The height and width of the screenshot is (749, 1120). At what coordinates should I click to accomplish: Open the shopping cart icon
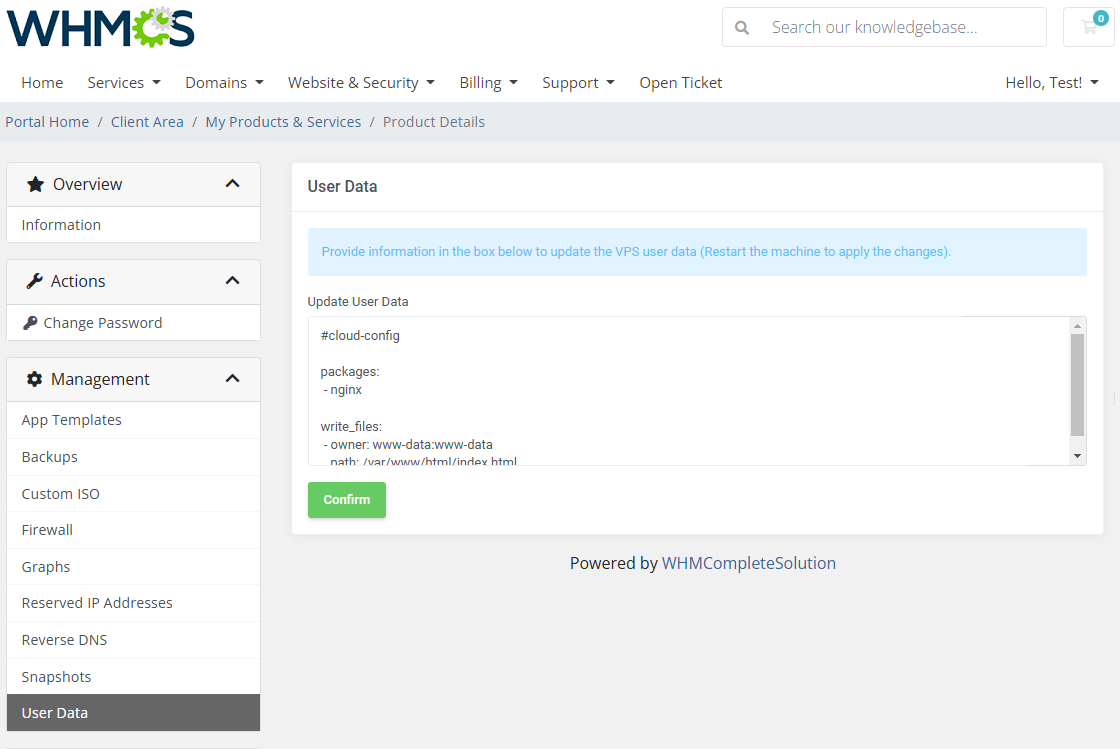click(x=1089, y=27)
